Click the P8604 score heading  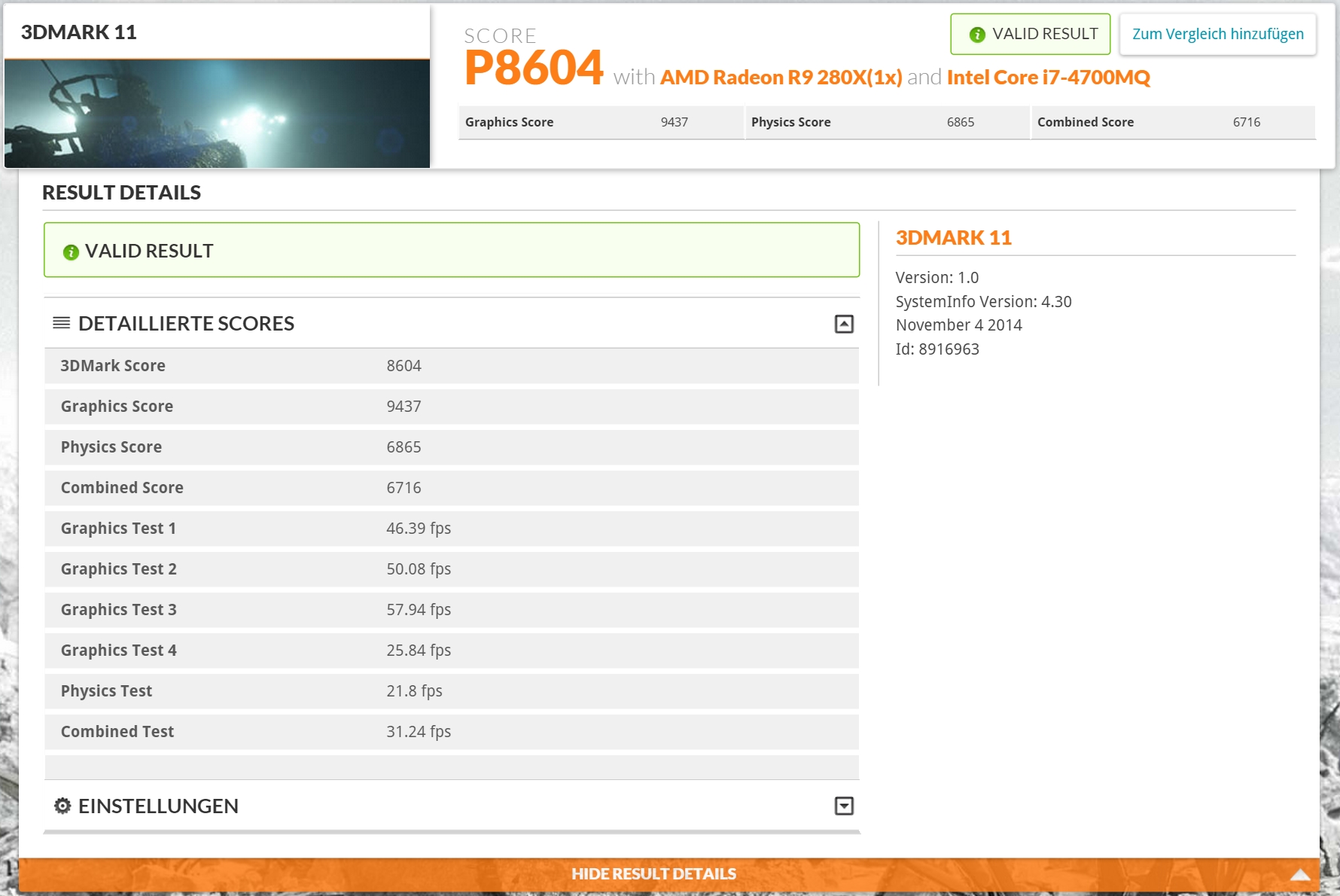pyautogui.click(x=534, y=67)
